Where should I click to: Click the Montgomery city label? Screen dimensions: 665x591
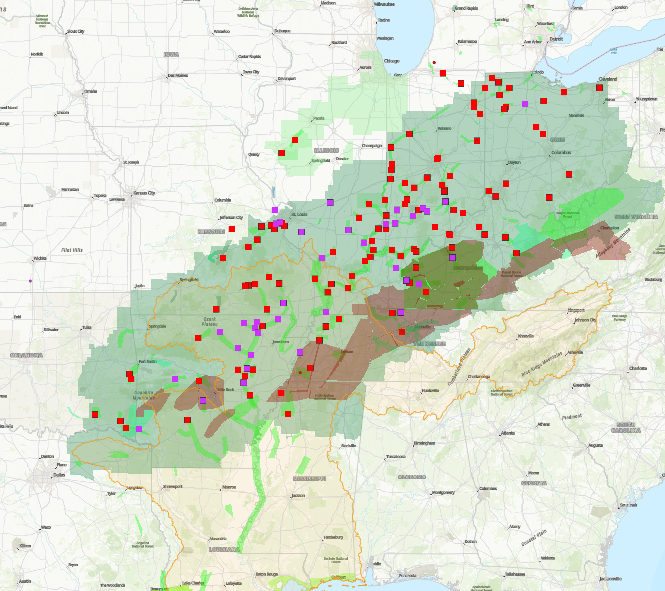[443, 494]
